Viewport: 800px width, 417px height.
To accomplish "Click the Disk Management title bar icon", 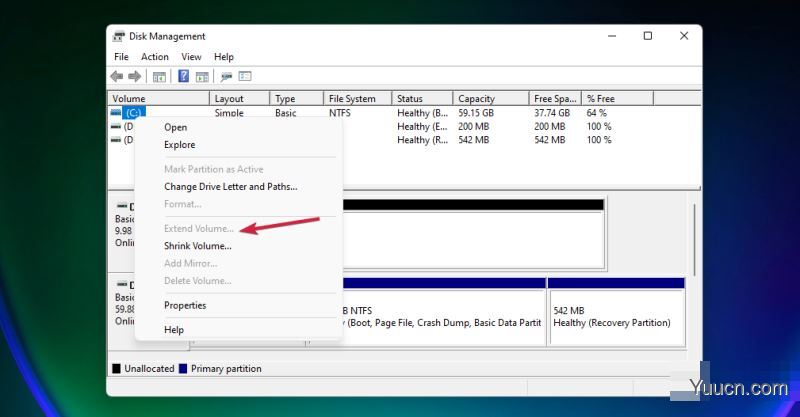I will [x=119, y=36].
